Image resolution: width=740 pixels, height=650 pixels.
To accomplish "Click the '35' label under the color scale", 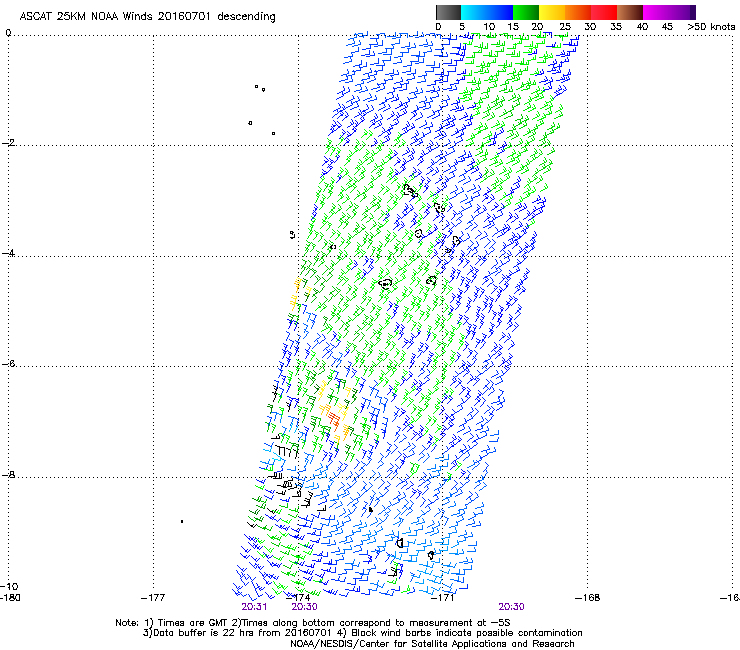I will coord(616,27).
